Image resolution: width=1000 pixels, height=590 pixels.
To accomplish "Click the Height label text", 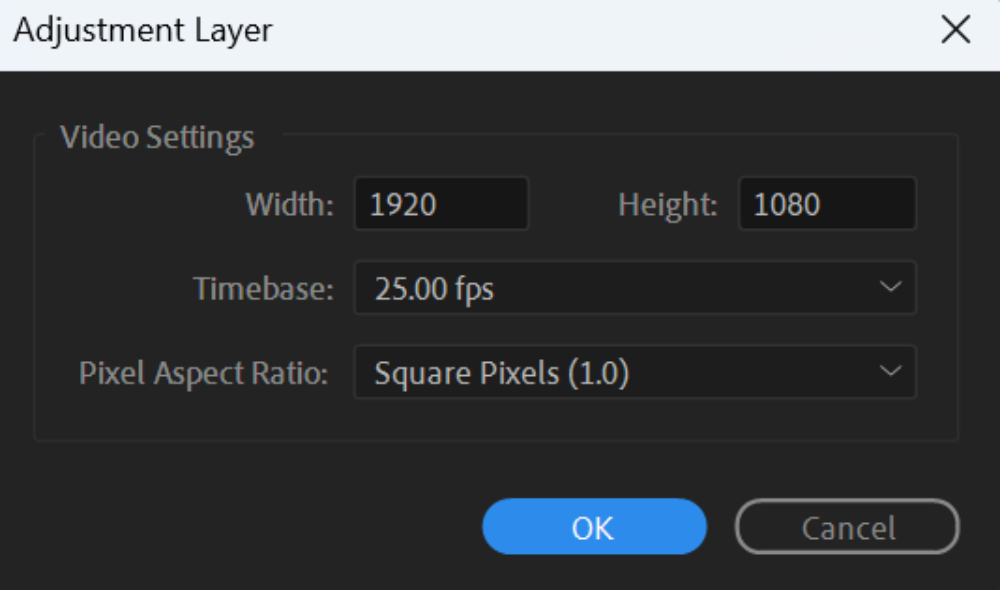I will point(666,203).
